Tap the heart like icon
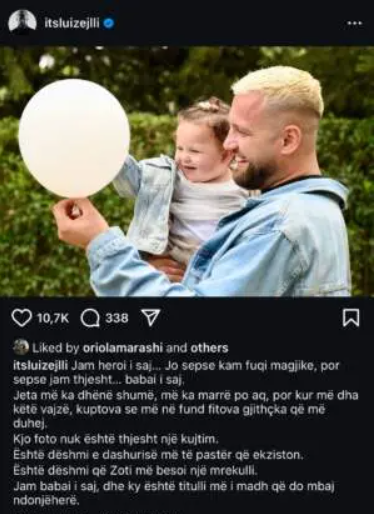Screen dimensions: 374x514 click(x=22, y=318)
